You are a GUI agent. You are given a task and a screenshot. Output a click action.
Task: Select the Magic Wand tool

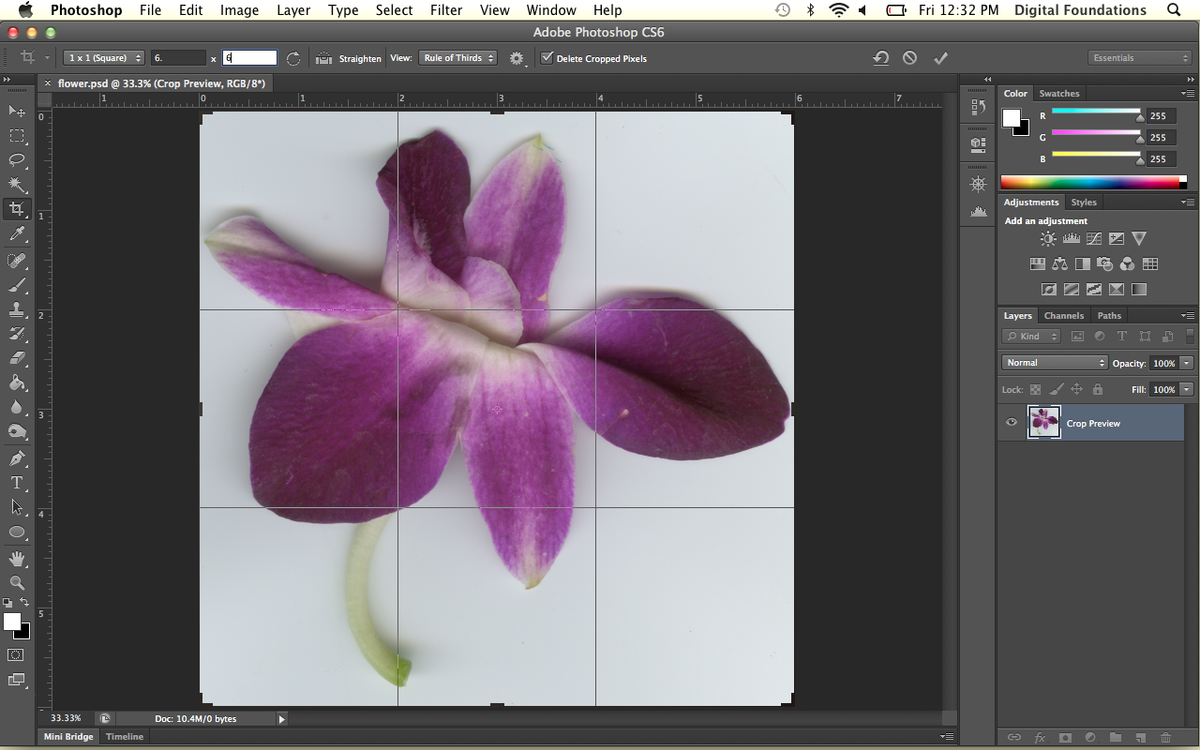(17, 185)
